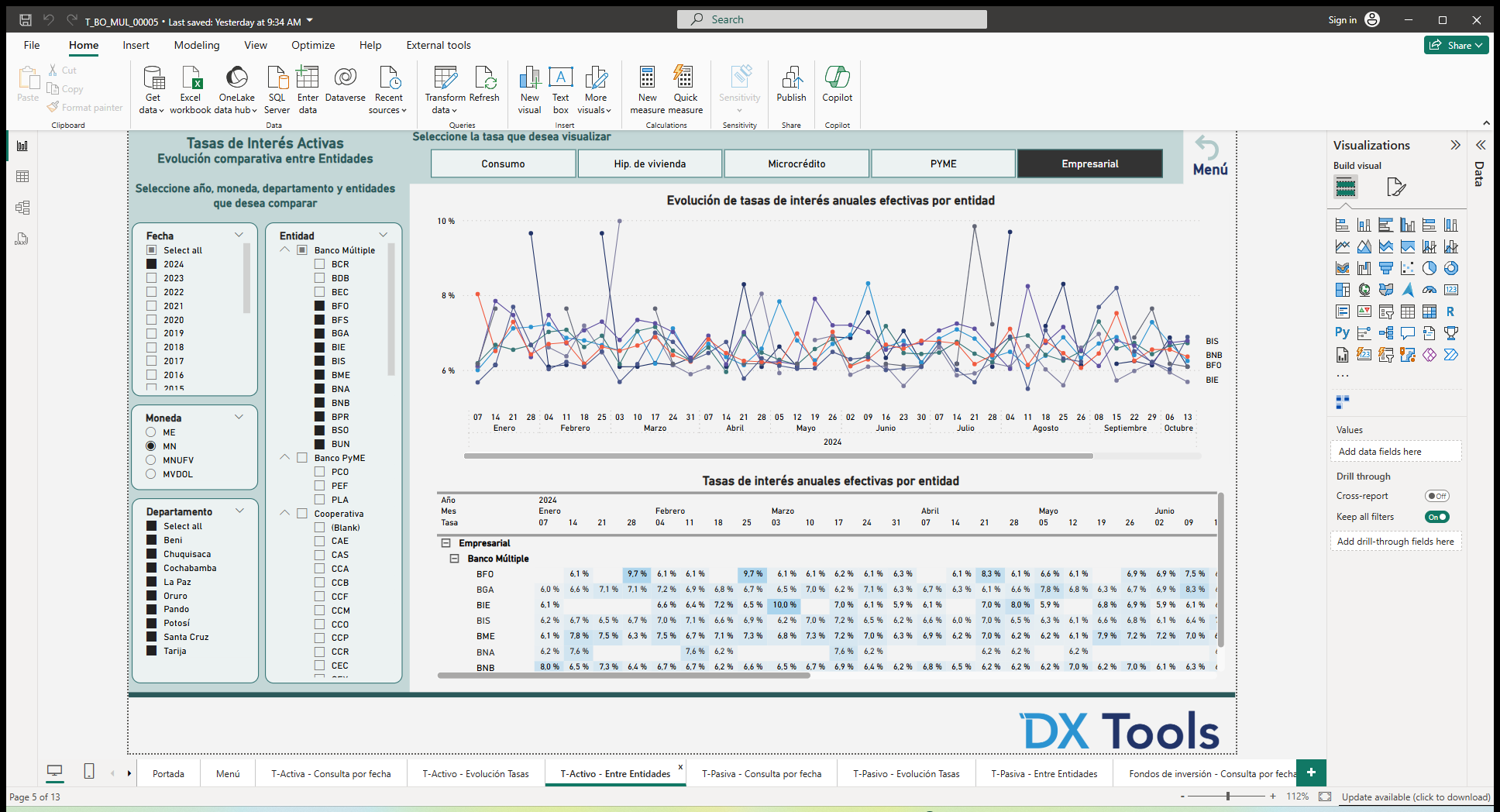Image resolution: width=1500 pixels, height=812 pixels.
Task: Insert a new Text box visual
Action: [x=560, y=87]
